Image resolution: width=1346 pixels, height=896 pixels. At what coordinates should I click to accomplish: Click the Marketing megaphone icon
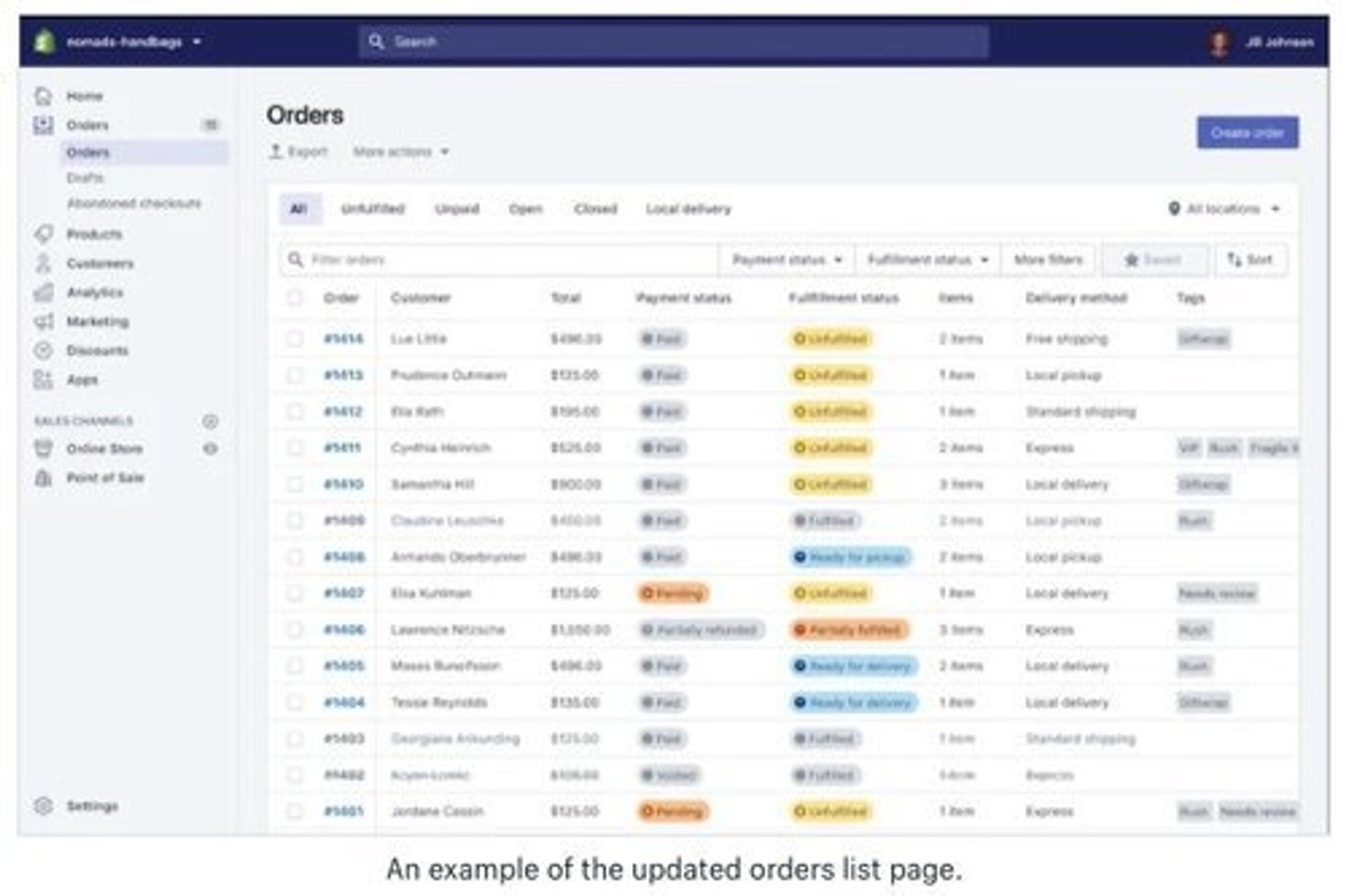[44, 322]
